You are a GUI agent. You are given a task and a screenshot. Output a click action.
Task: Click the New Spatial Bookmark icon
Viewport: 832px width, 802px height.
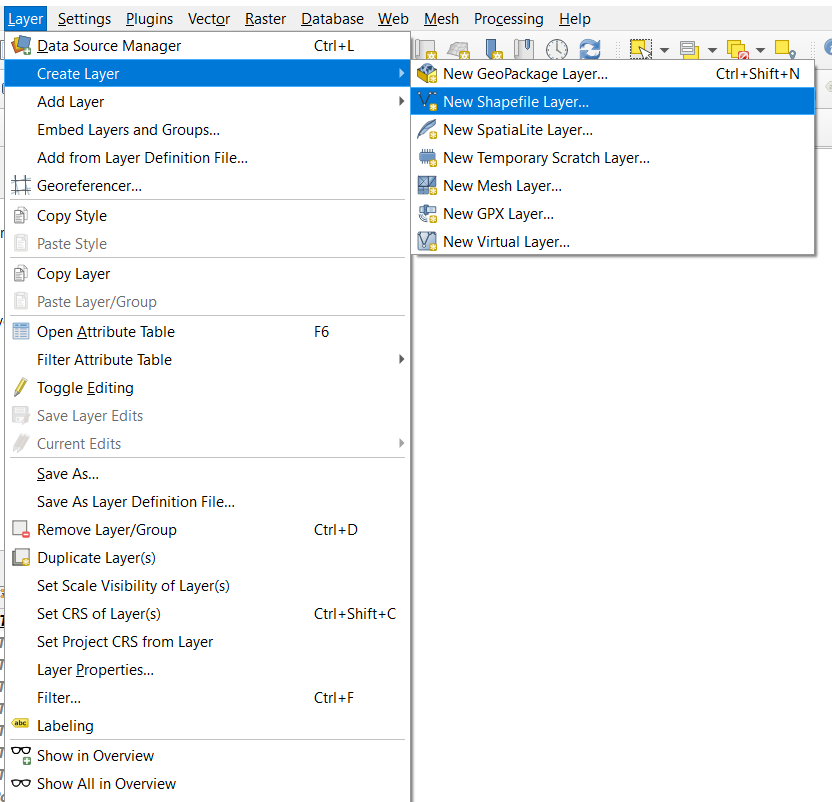(x=493, y=49)
